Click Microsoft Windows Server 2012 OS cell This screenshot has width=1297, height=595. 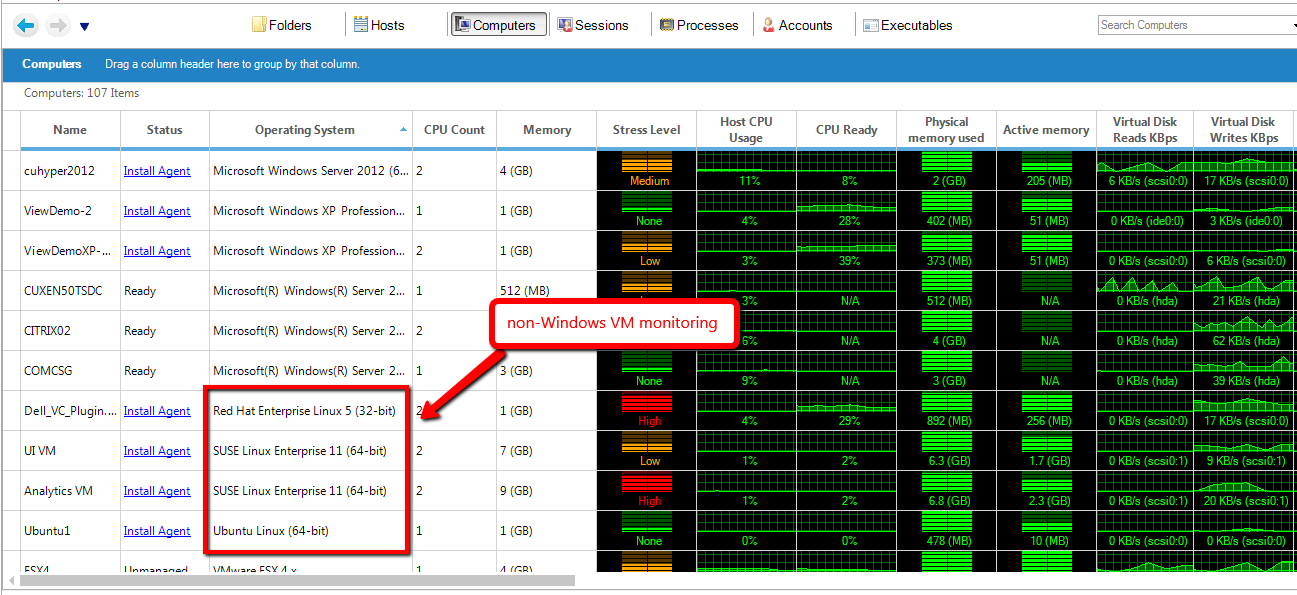click(311, 171)
